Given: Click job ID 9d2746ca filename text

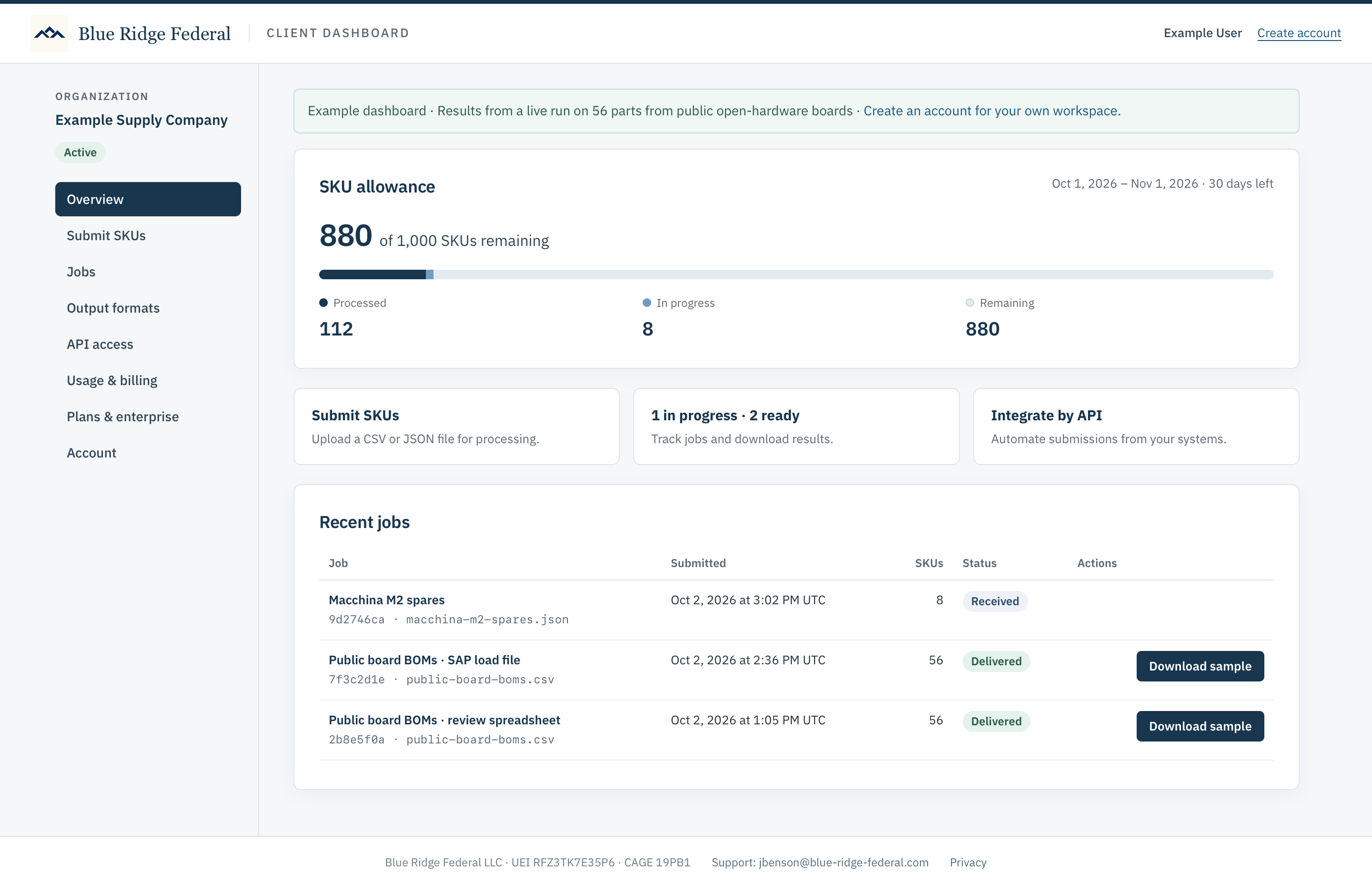Looking at the screenshot, I should [x=448, y=620].
